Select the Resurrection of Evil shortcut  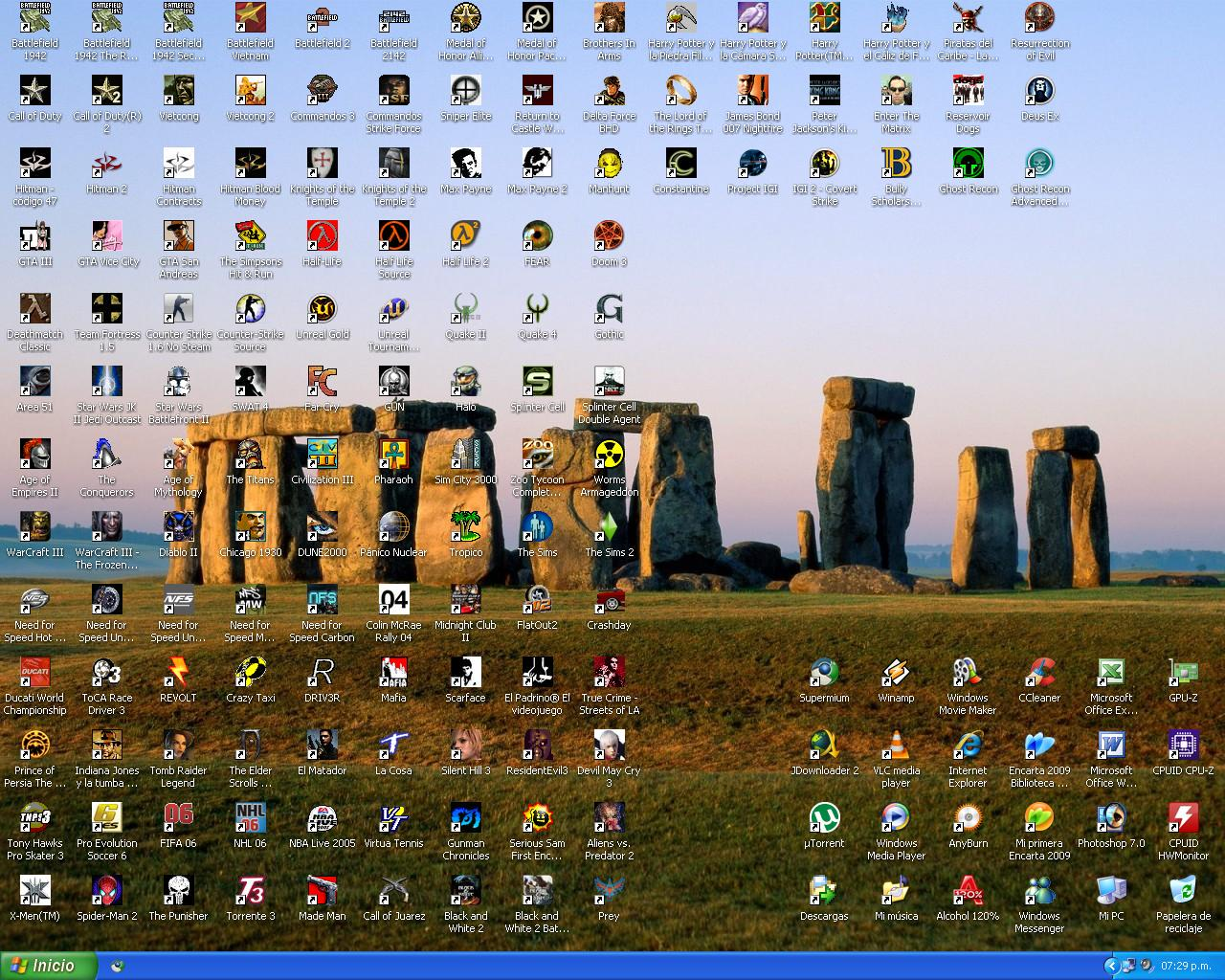click(1040, 33)
